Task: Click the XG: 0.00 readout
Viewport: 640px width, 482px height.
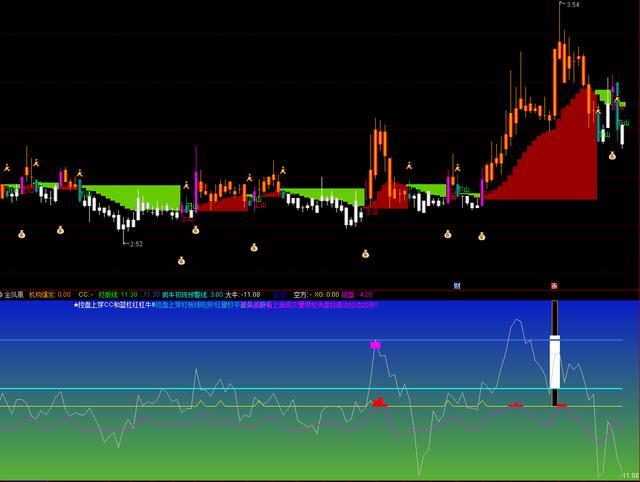Action: coord(327,294)
